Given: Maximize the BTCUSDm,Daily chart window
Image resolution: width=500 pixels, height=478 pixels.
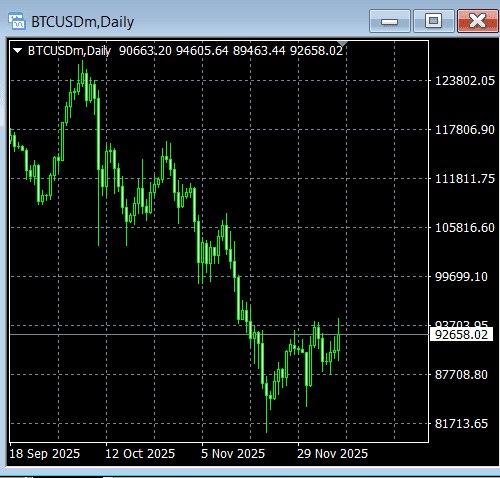Looking at the screenshot, I should tap(434, 21).
